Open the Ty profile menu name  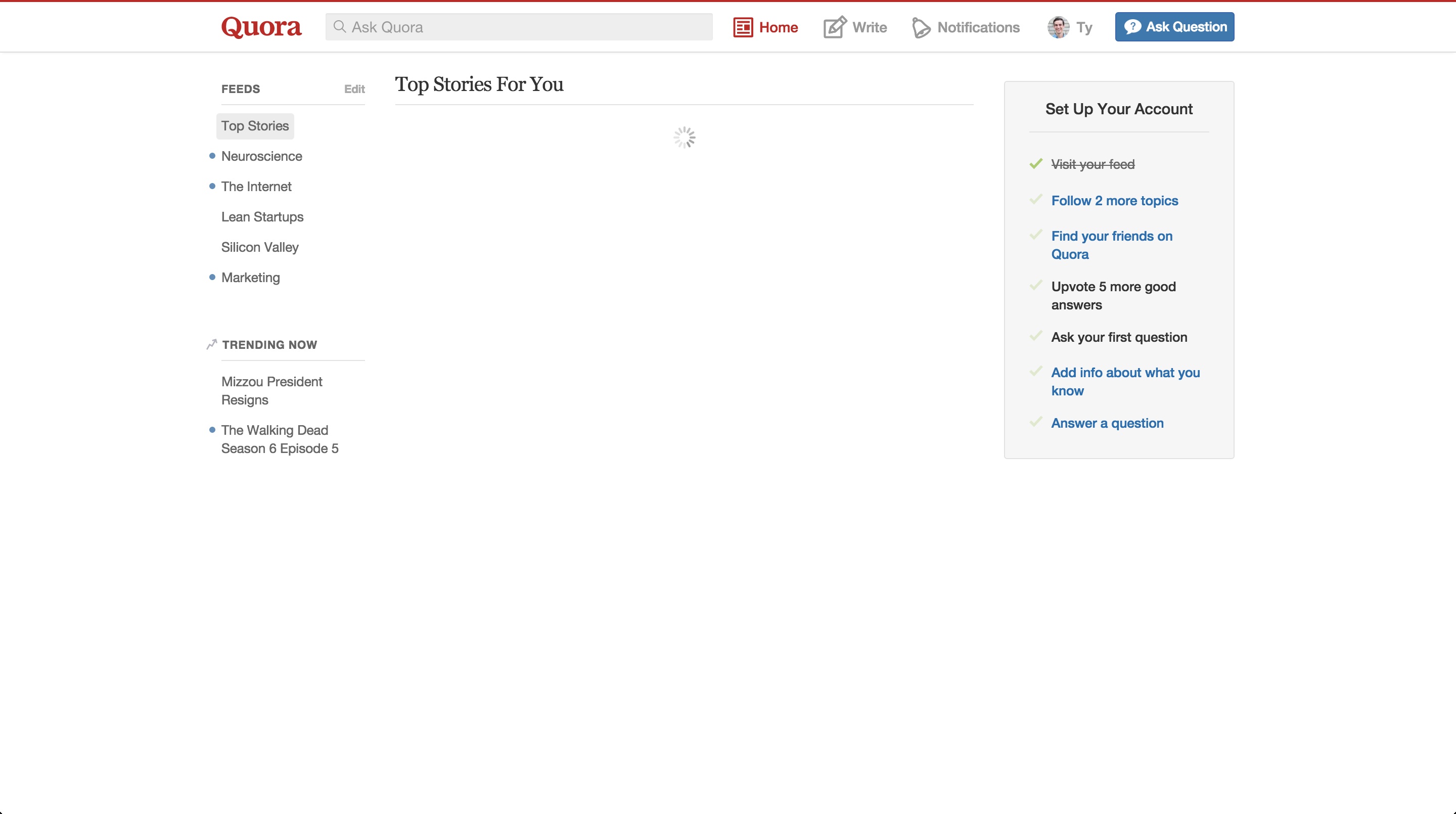point(1084,28)
